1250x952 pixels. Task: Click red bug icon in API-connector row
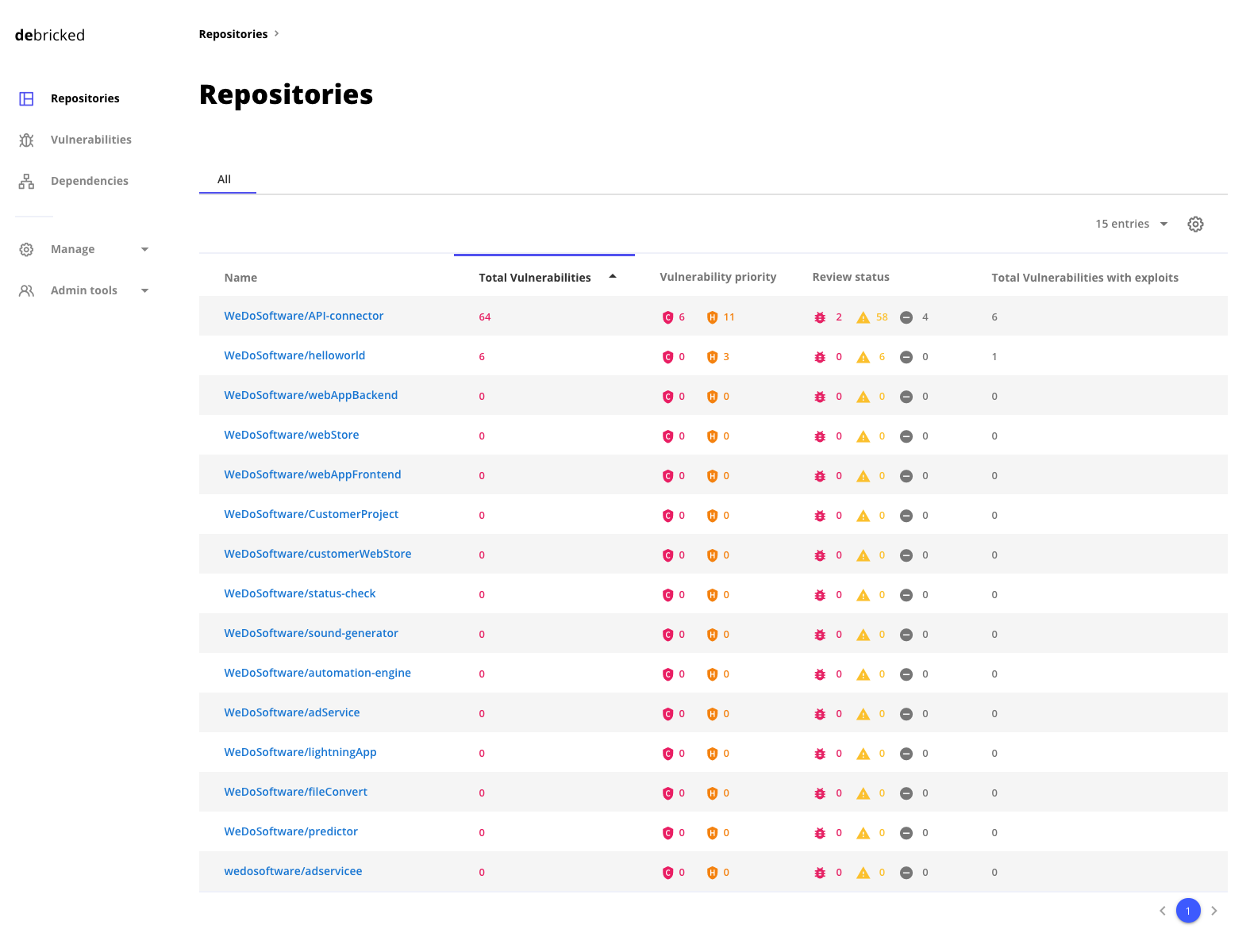tap(820, 317)
